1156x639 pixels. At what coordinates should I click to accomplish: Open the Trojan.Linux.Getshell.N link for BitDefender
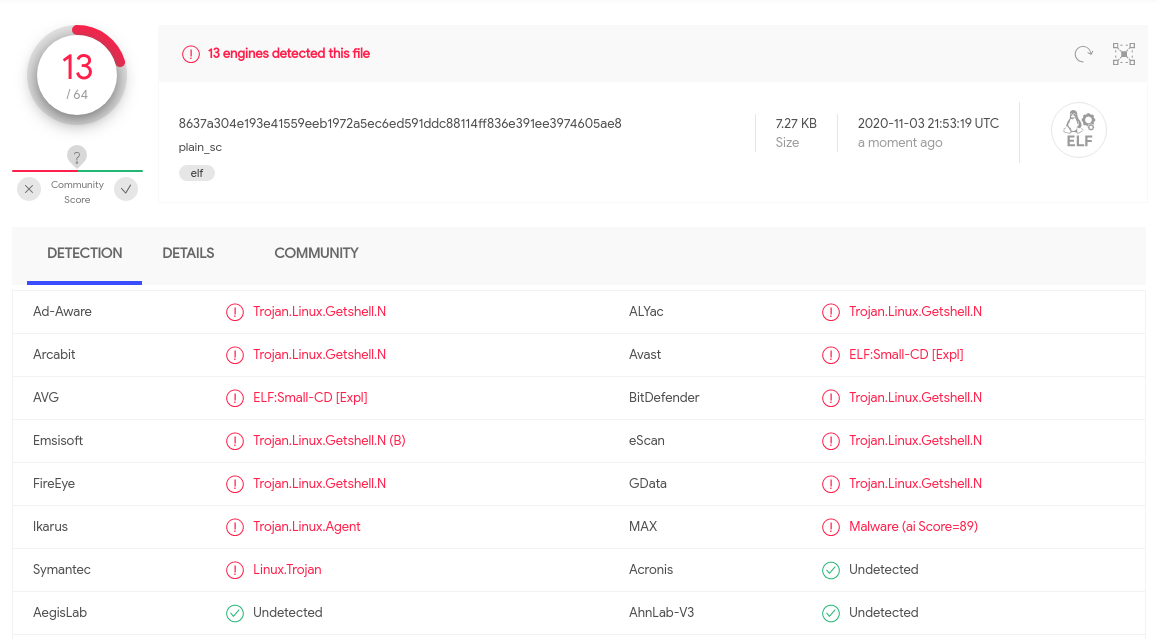tap(916, 397)
